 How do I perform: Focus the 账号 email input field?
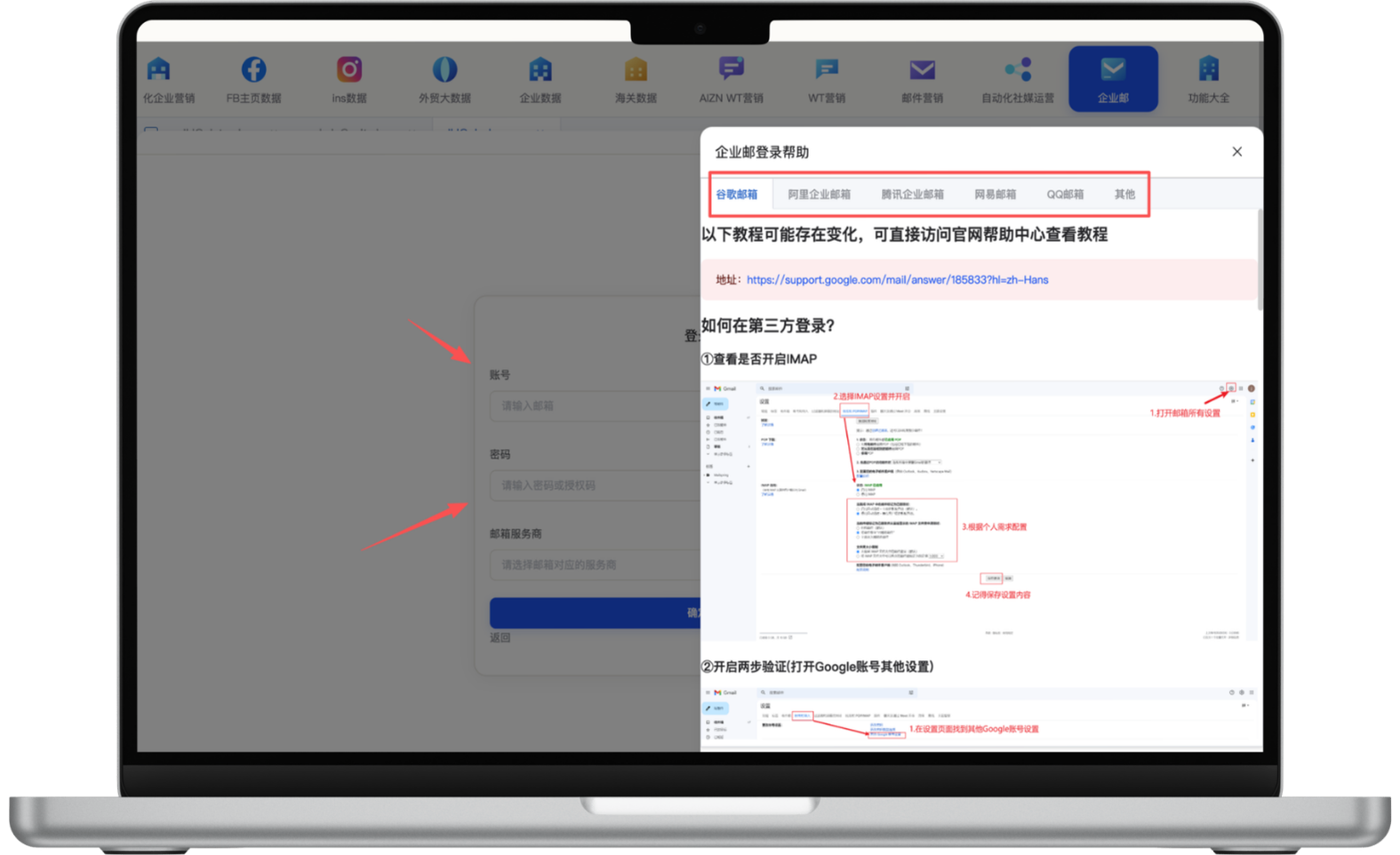click(595, 406)
